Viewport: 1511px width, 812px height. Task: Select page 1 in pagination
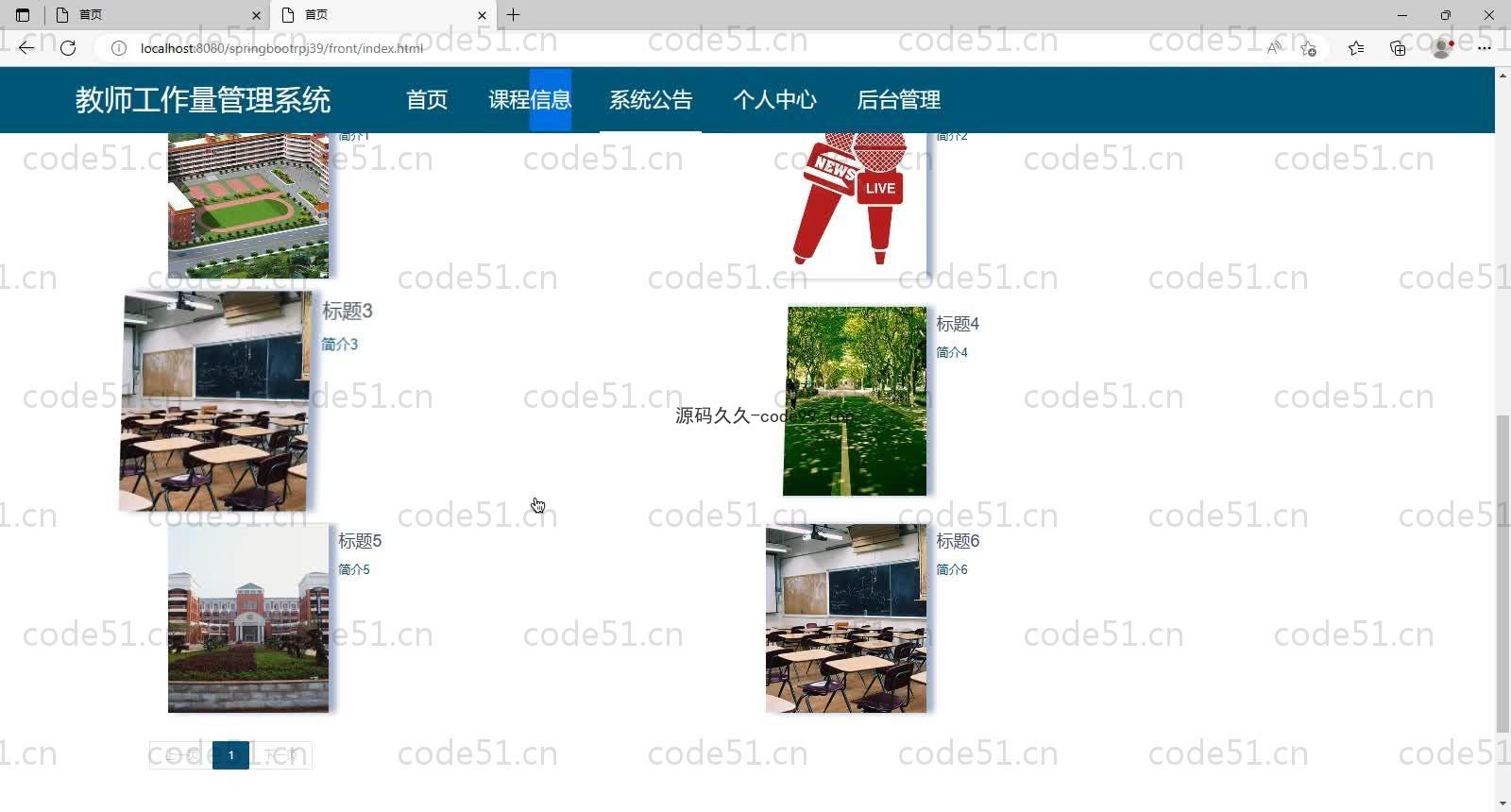(x=230, y=755)
